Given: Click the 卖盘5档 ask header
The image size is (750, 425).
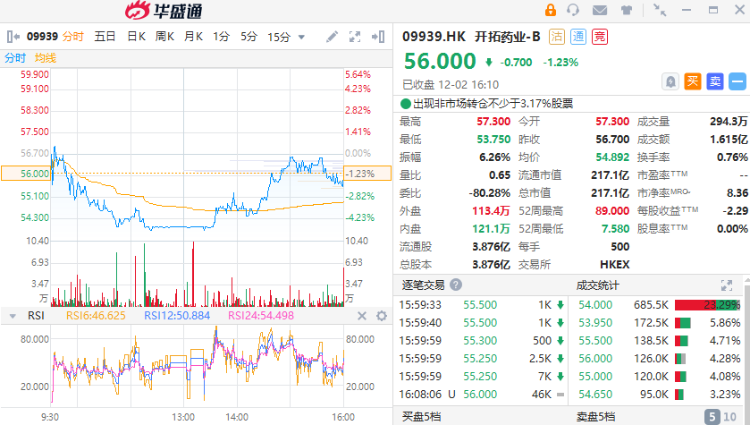Looking at the screenshot, I should pyautogui.click(x=596, y=416).
